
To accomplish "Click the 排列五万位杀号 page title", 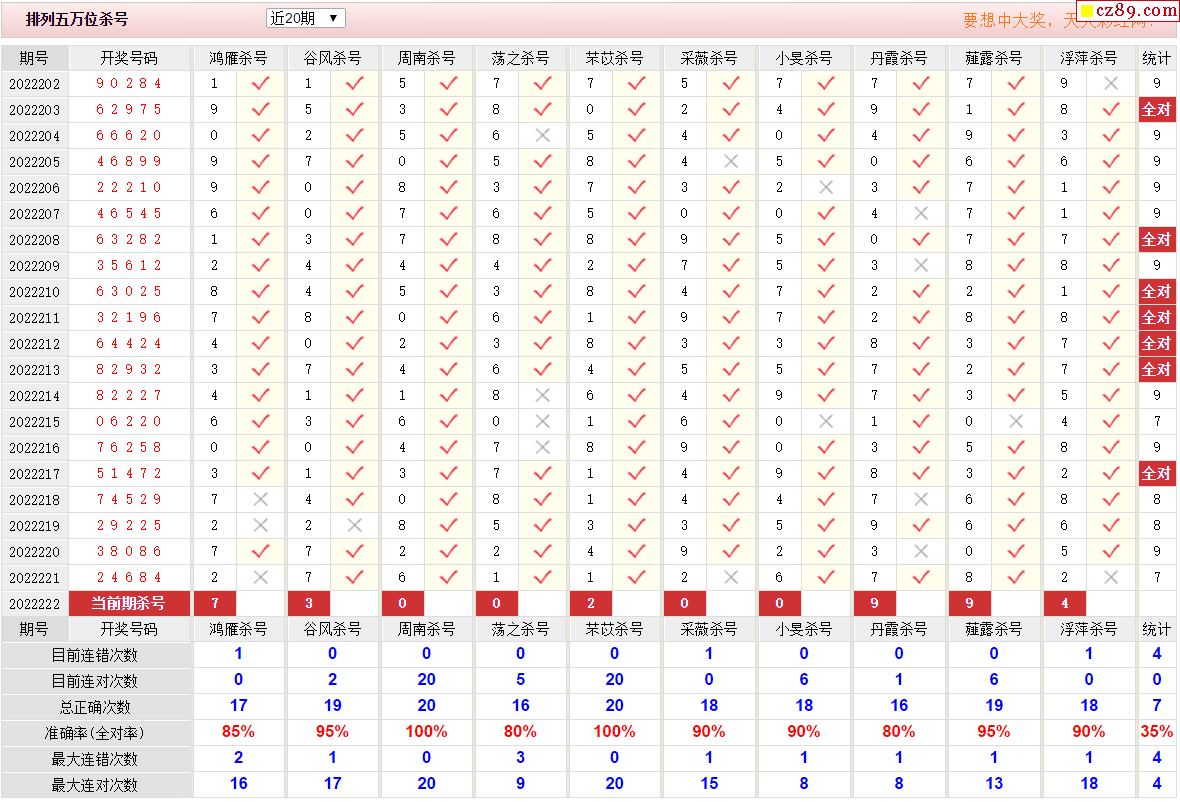I will tap(77, 20).
